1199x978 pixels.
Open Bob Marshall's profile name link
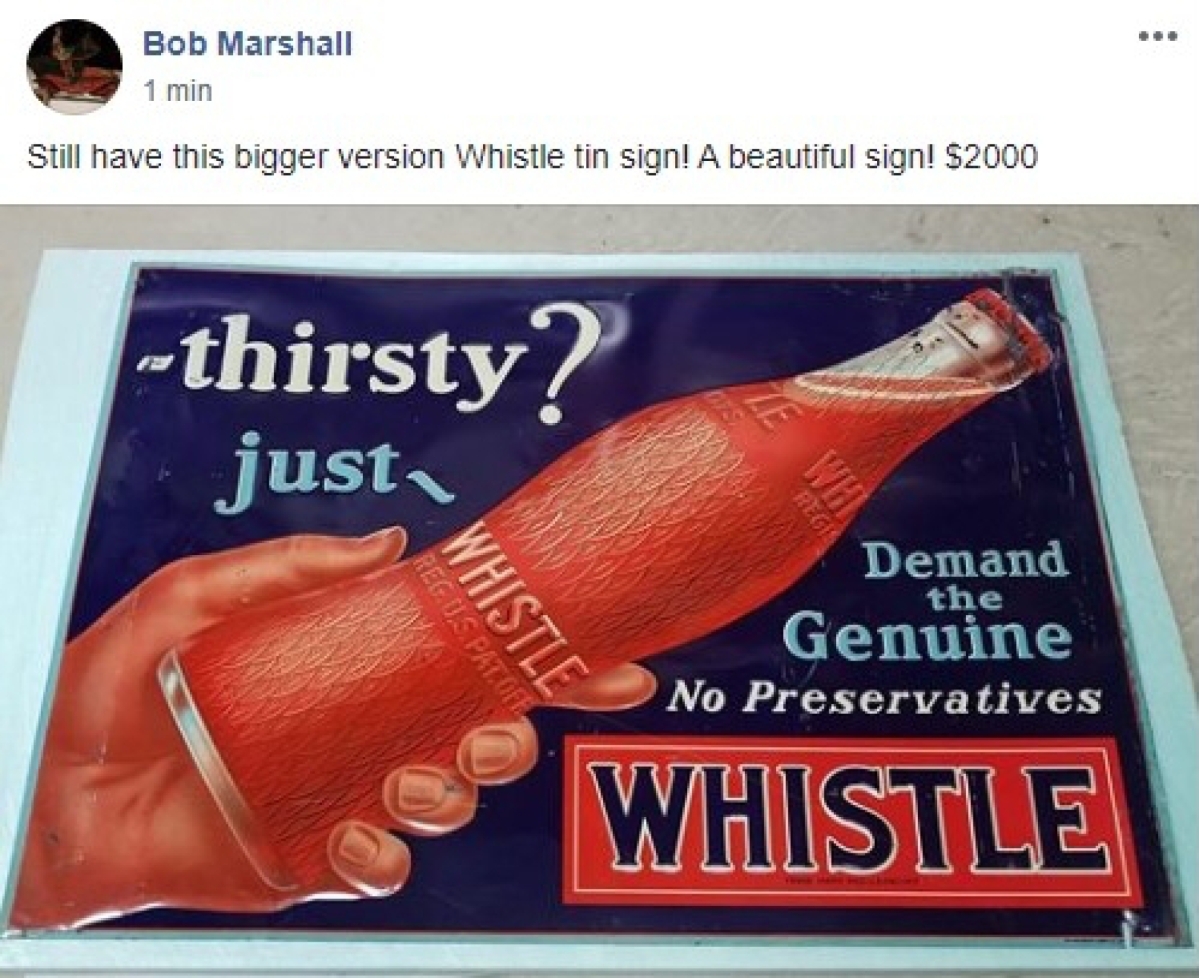tap(248, 44)
